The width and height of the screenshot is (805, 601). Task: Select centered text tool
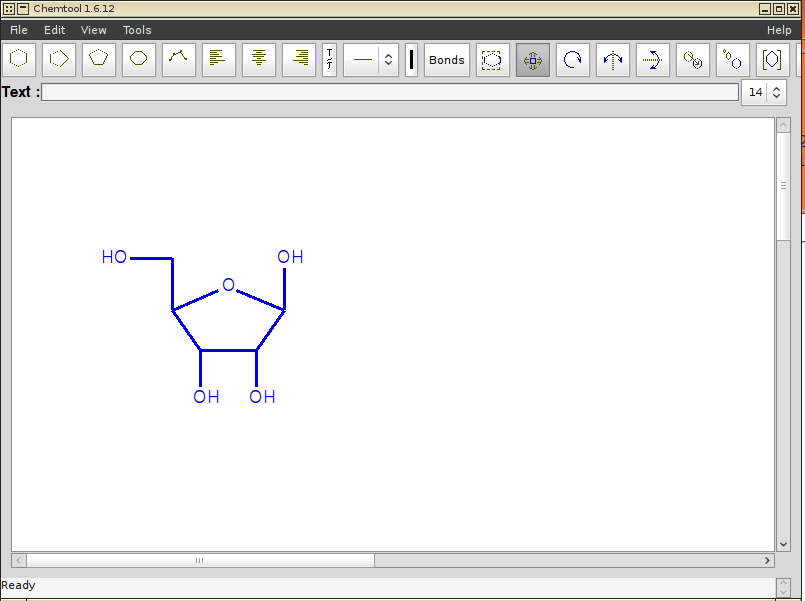[259, 60]
